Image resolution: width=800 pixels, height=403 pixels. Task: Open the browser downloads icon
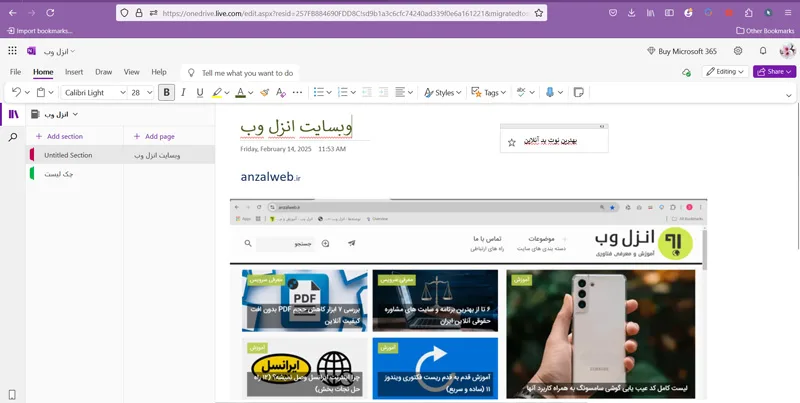tap(632, 13)
